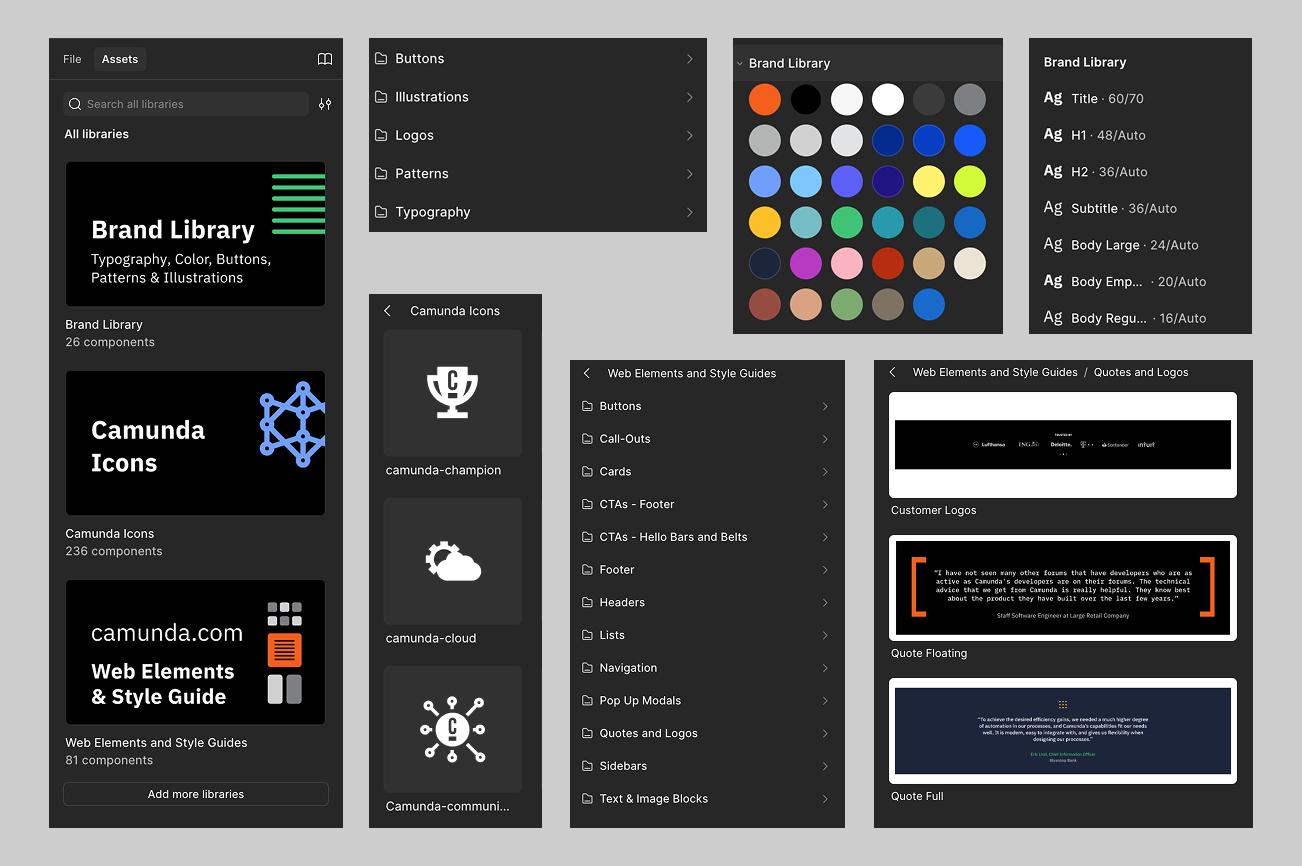The image size is (1302, 866).
Task: Click the folder icon next to Illustrations
Action: 381,97
